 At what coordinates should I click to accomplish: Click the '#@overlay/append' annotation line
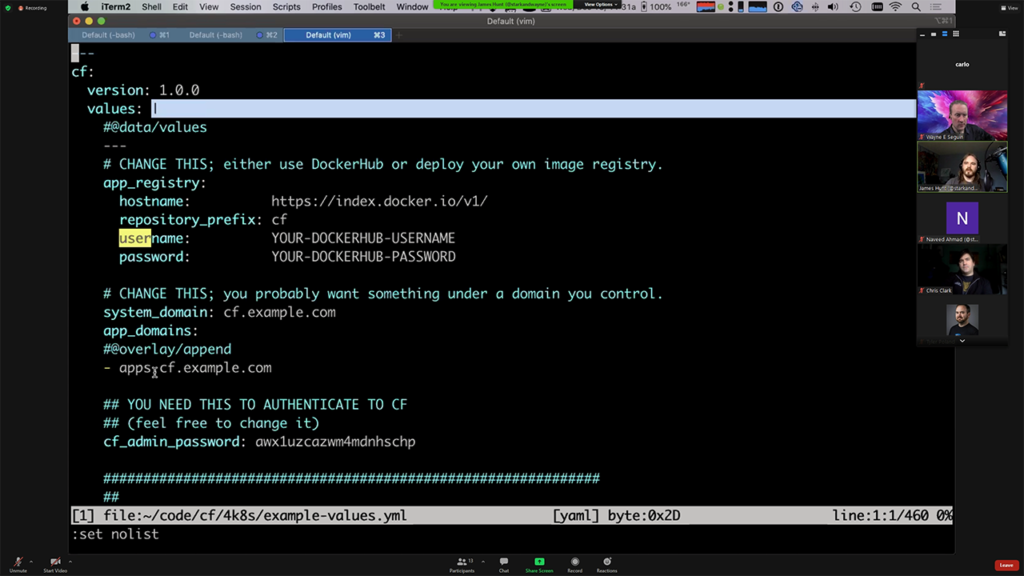pyautogui.click(x=167, y=349)
